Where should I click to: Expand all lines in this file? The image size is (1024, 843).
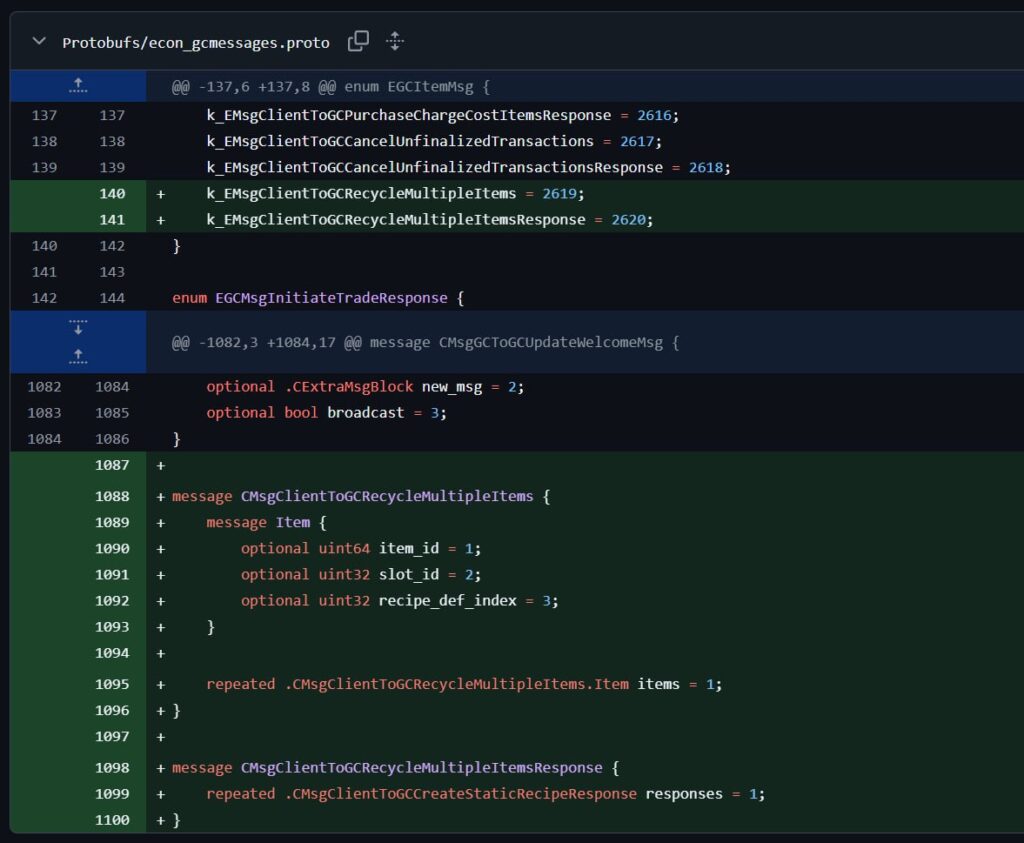pyautogui.click(x=395, y=41)
